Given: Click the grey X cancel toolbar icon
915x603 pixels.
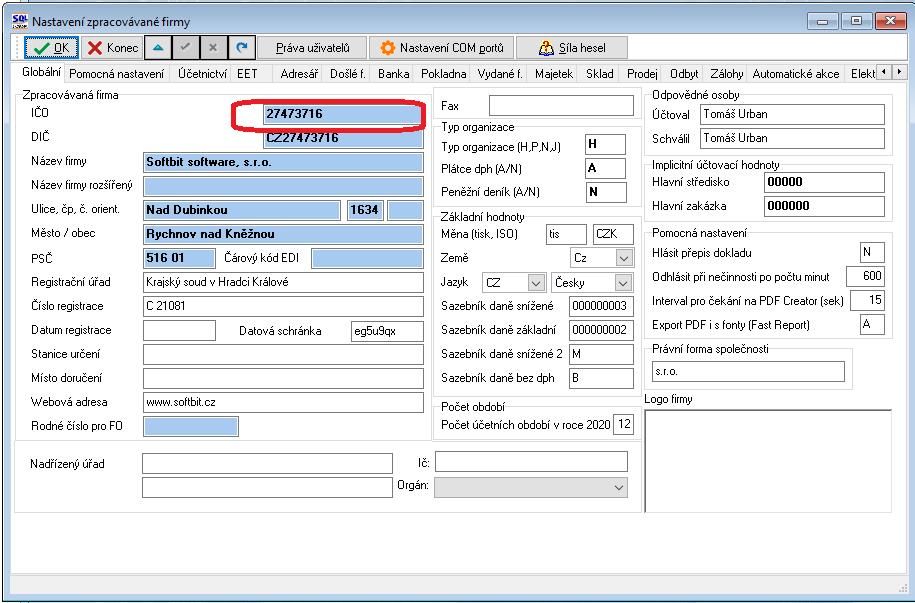Looking at the screenshot, I should (214, 48).
